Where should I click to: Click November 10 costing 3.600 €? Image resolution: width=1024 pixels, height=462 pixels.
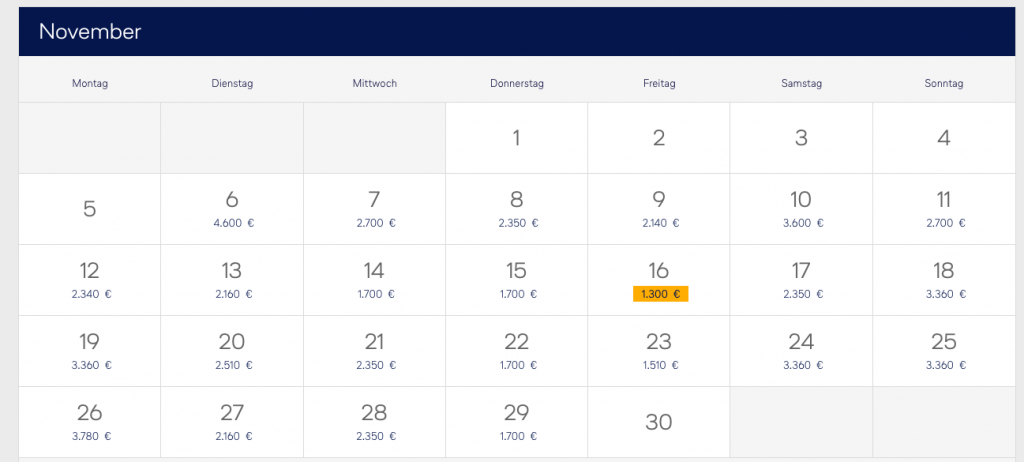pos(801,209)
